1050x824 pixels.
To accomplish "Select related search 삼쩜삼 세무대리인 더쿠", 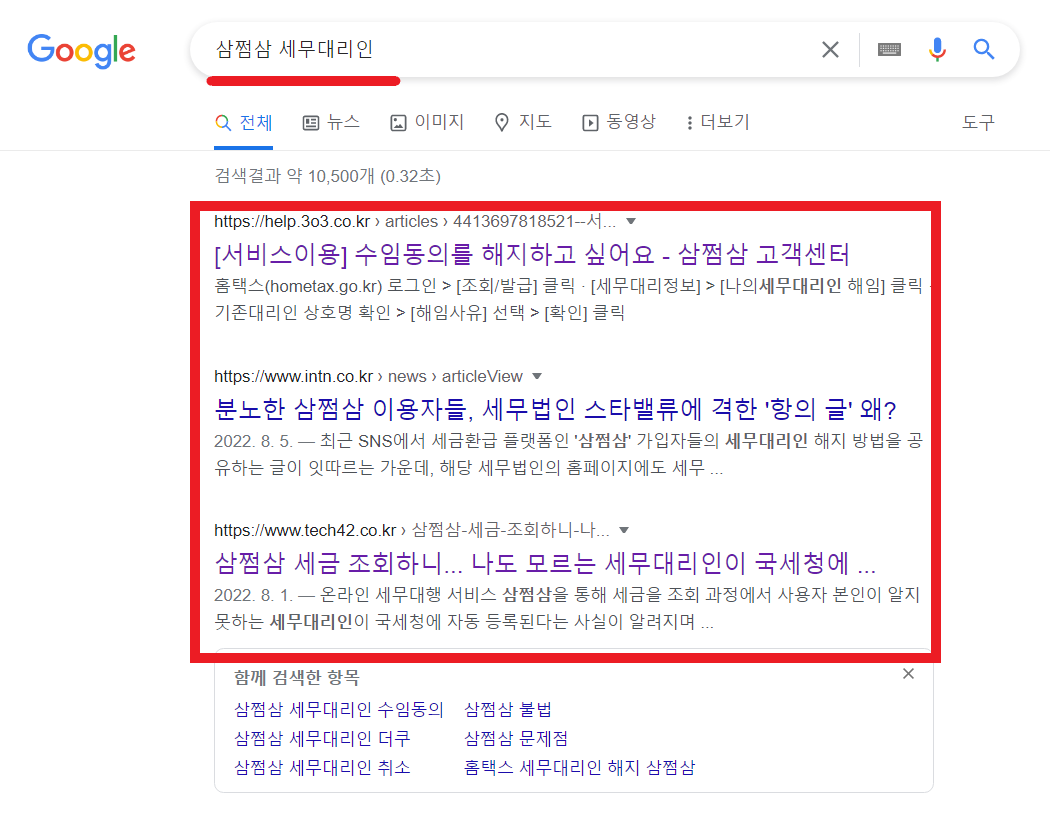I will pos(322,738).
